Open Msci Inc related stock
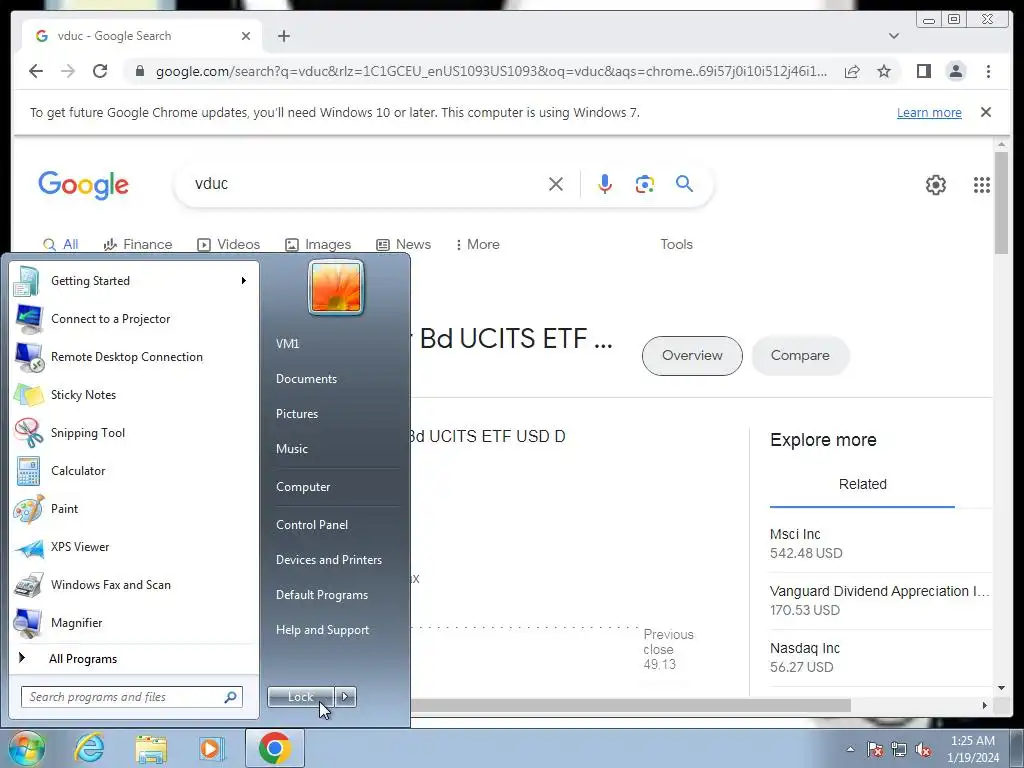 [880, 543]
